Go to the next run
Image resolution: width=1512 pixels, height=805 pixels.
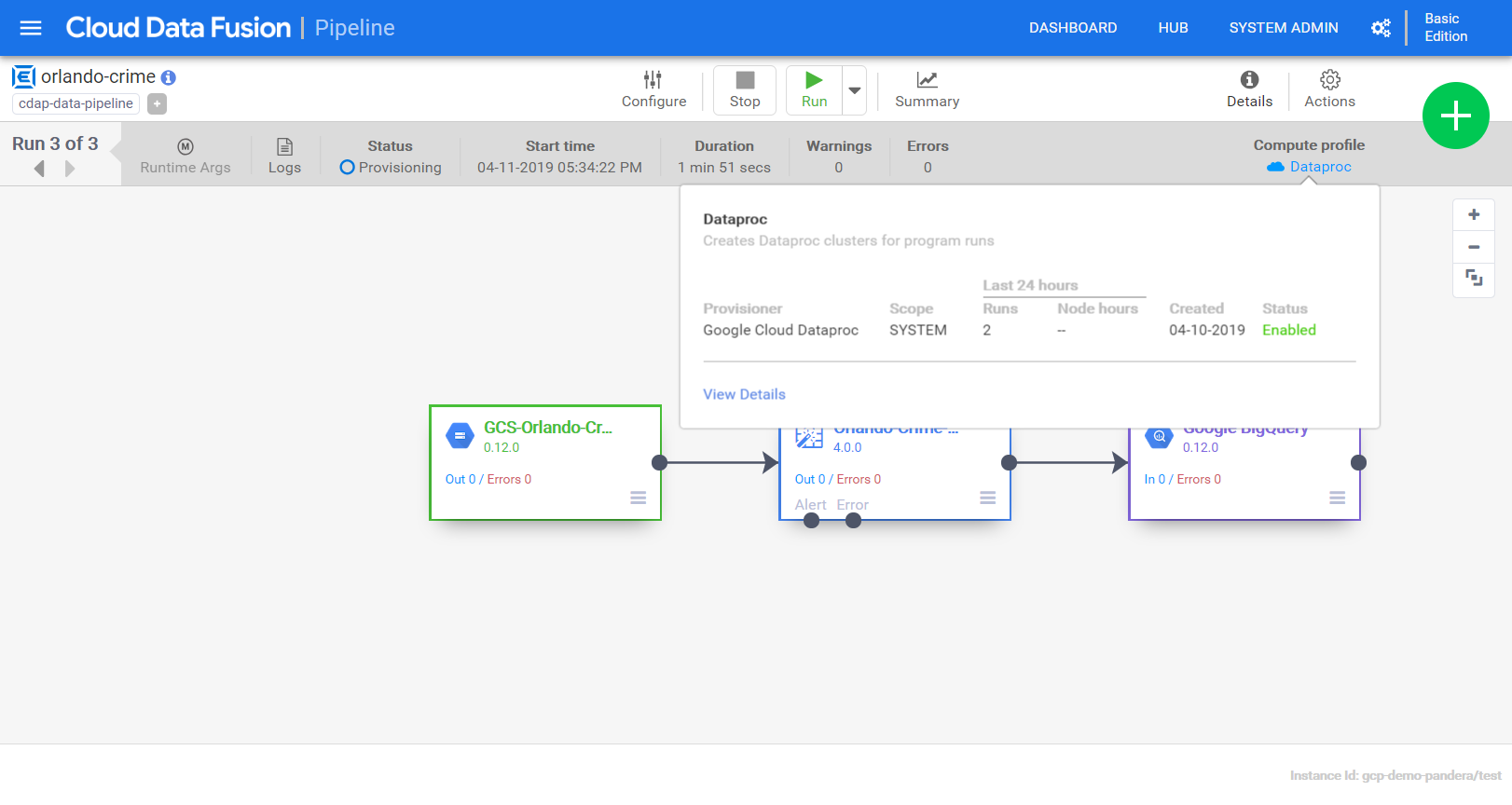(70, 169)
